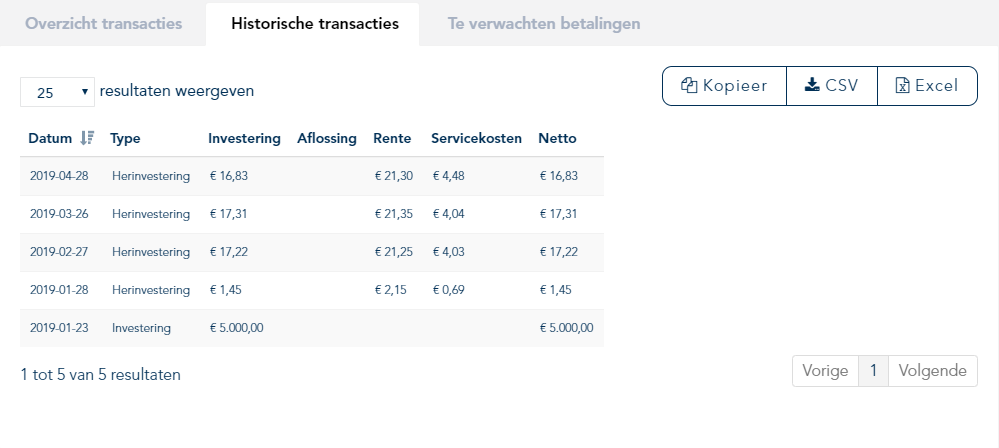The width and height of the screenshot is (999, 448).
Task: Sort by Netto column header
Action: coord(557,138)
